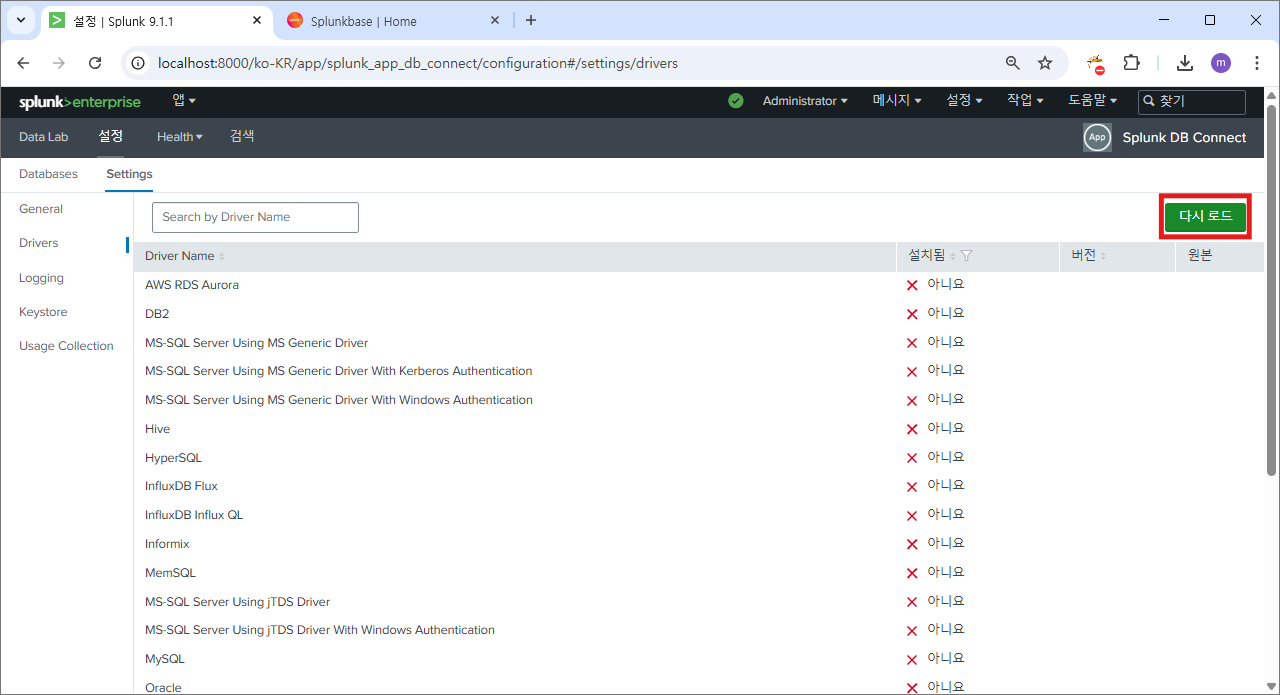Expand the Health dropdown in app nav
This screenshot has width=1280, height=695.
point(180,137)
